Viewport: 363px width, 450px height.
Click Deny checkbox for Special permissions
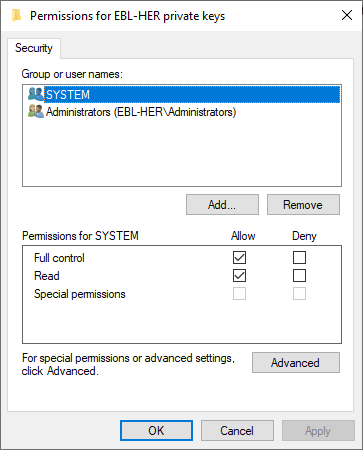[x=299, y=294]
